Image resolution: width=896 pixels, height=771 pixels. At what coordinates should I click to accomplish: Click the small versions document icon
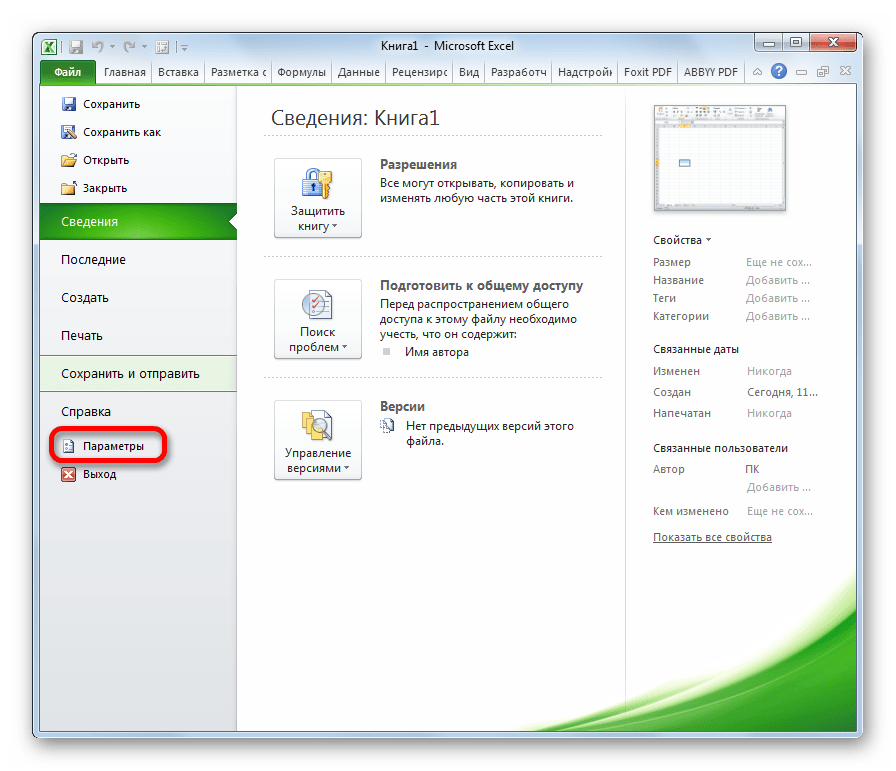coord(387,426)
